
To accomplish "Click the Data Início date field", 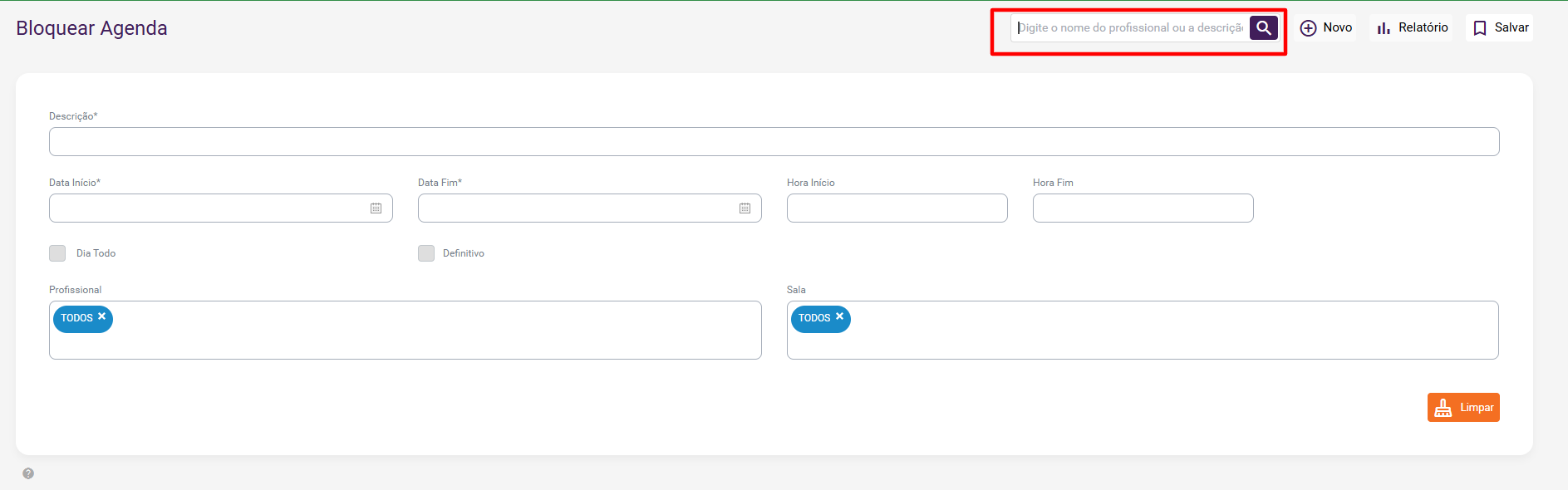I will click(208, 208).
